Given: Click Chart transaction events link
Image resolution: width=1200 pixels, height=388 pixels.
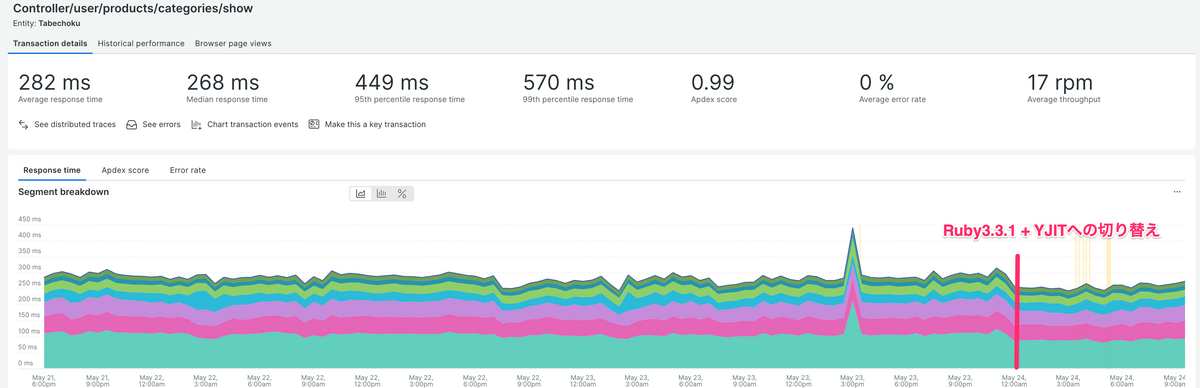Looking at the screenshot, I should click(252, 125).
